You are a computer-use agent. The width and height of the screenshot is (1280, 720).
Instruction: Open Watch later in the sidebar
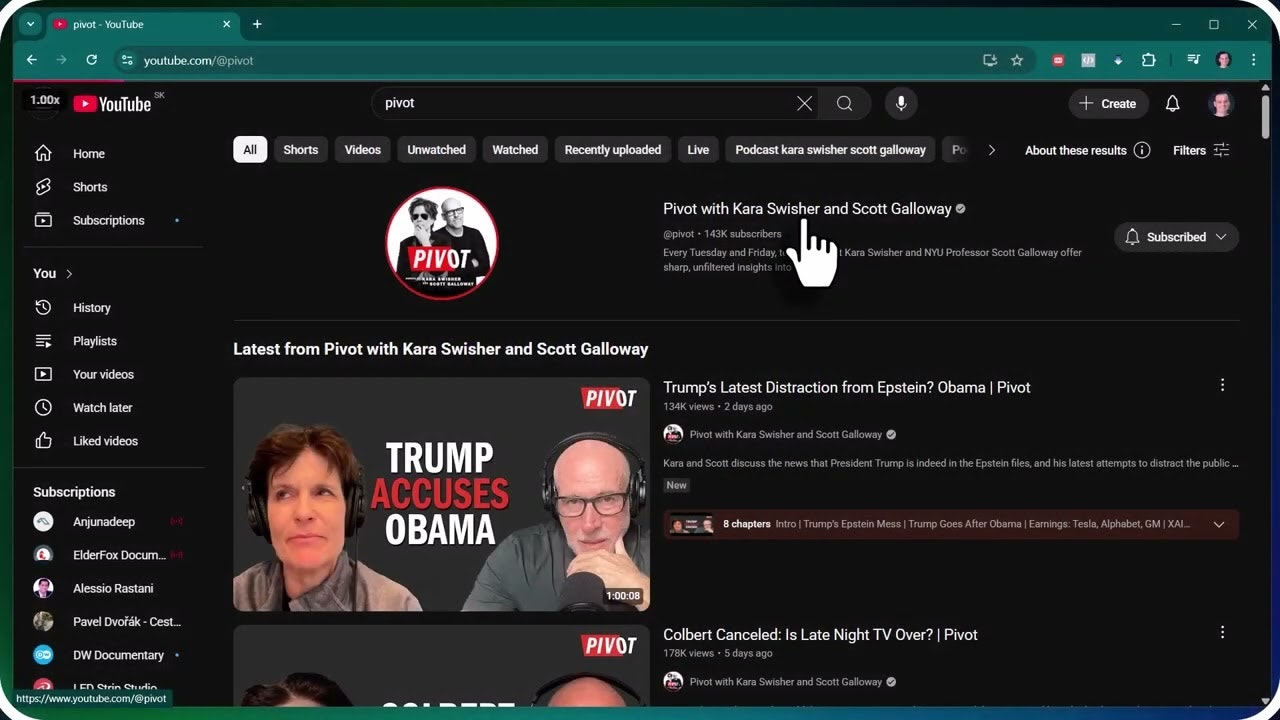coord(102,407)
